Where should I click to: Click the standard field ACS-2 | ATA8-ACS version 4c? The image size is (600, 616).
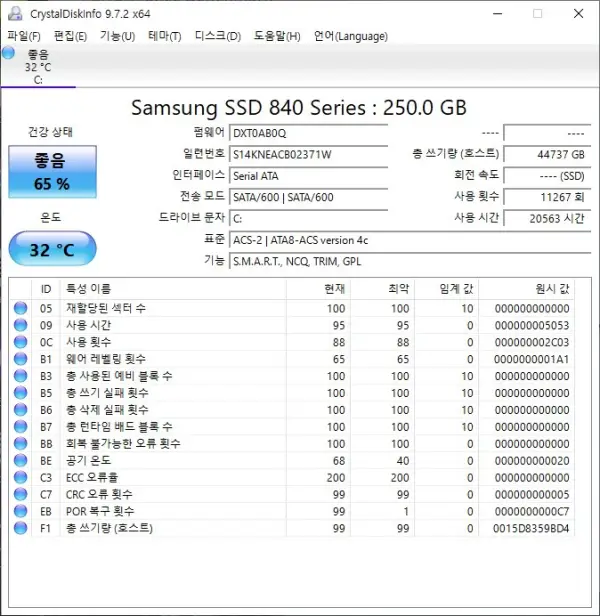[410, 240]
